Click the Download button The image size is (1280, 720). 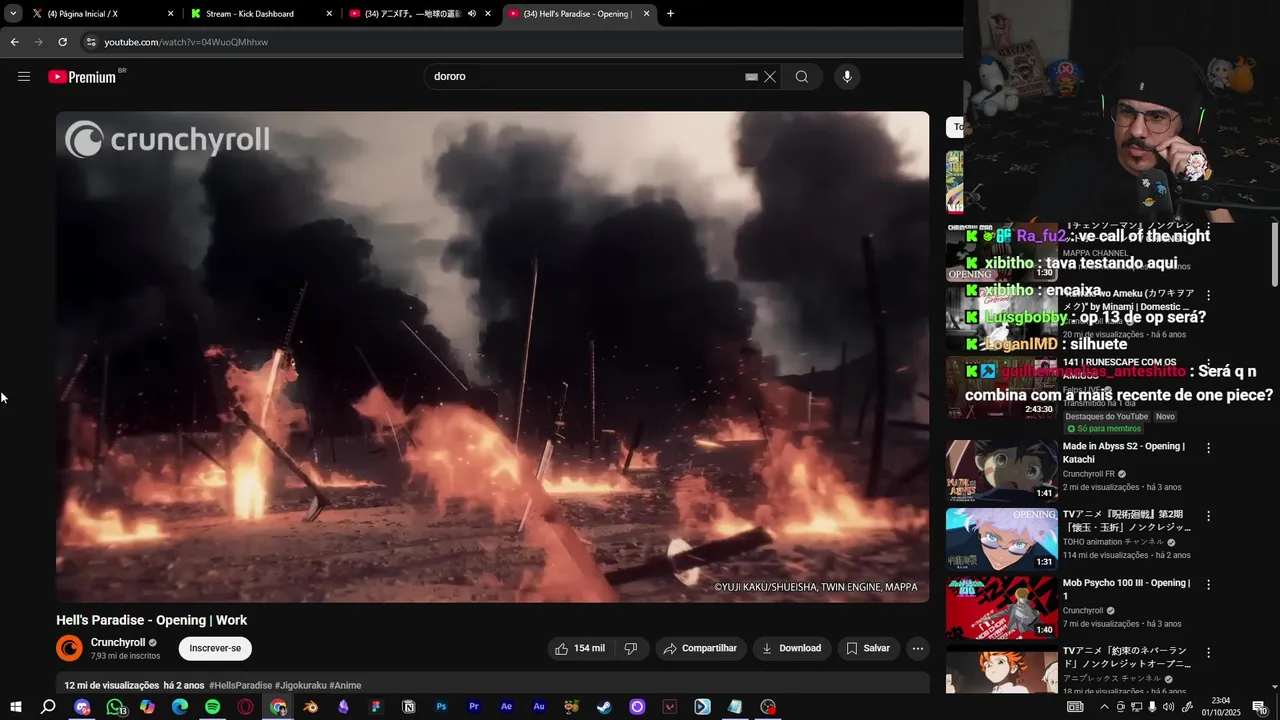[792, 648]
